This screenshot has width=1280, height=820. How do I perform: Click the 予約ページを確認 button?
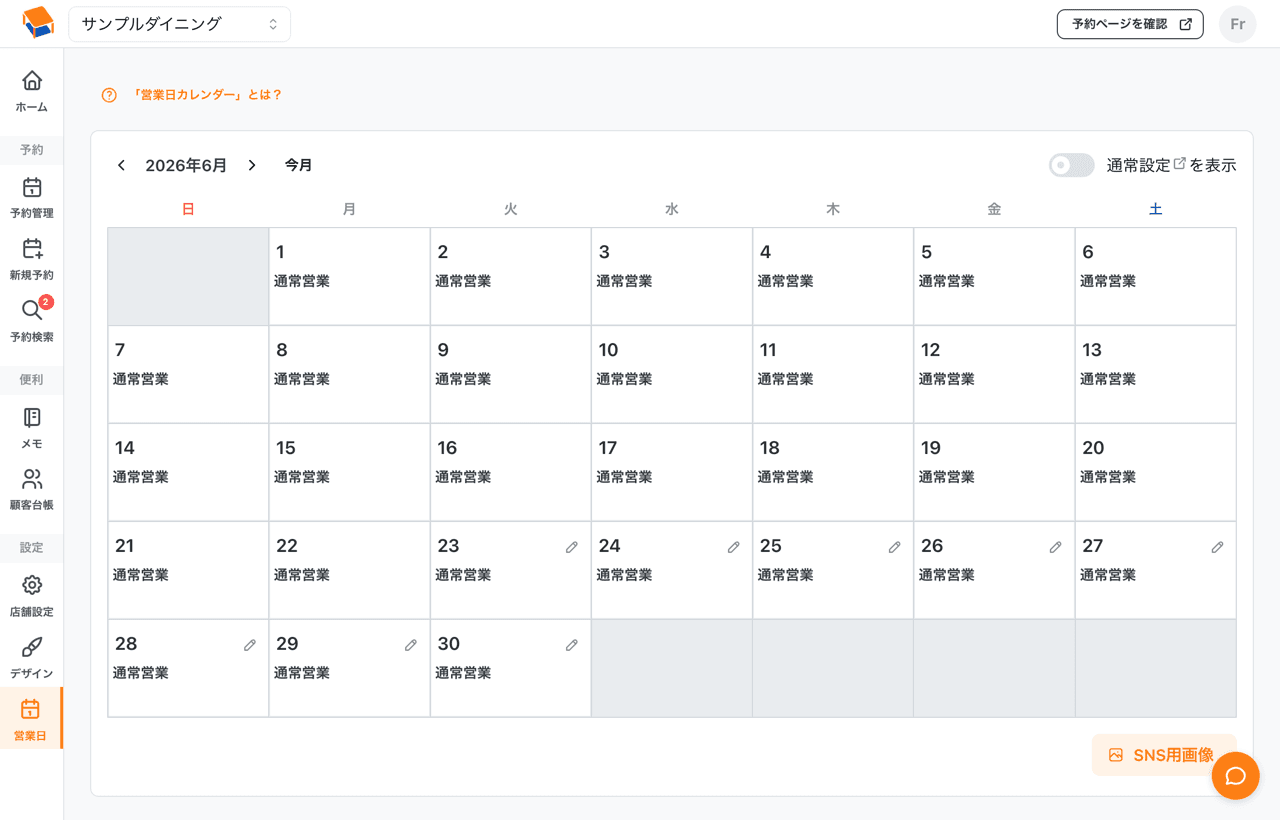1130,24
